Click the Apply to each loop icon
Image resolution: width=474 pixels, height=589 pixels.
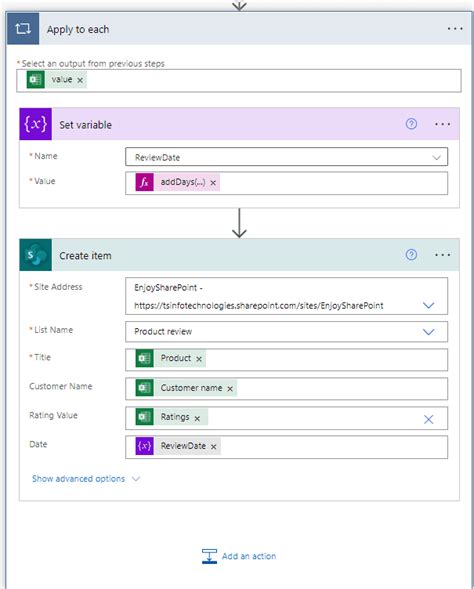[23, 29]
